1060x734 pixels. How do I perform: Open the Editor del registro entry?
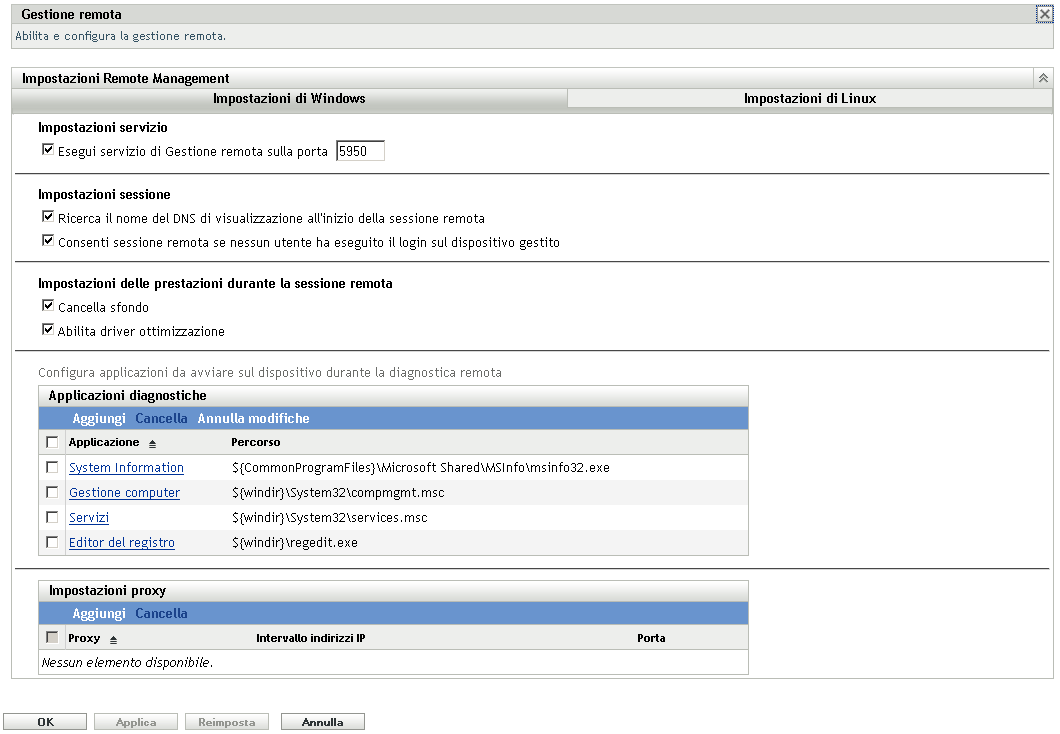121,542
